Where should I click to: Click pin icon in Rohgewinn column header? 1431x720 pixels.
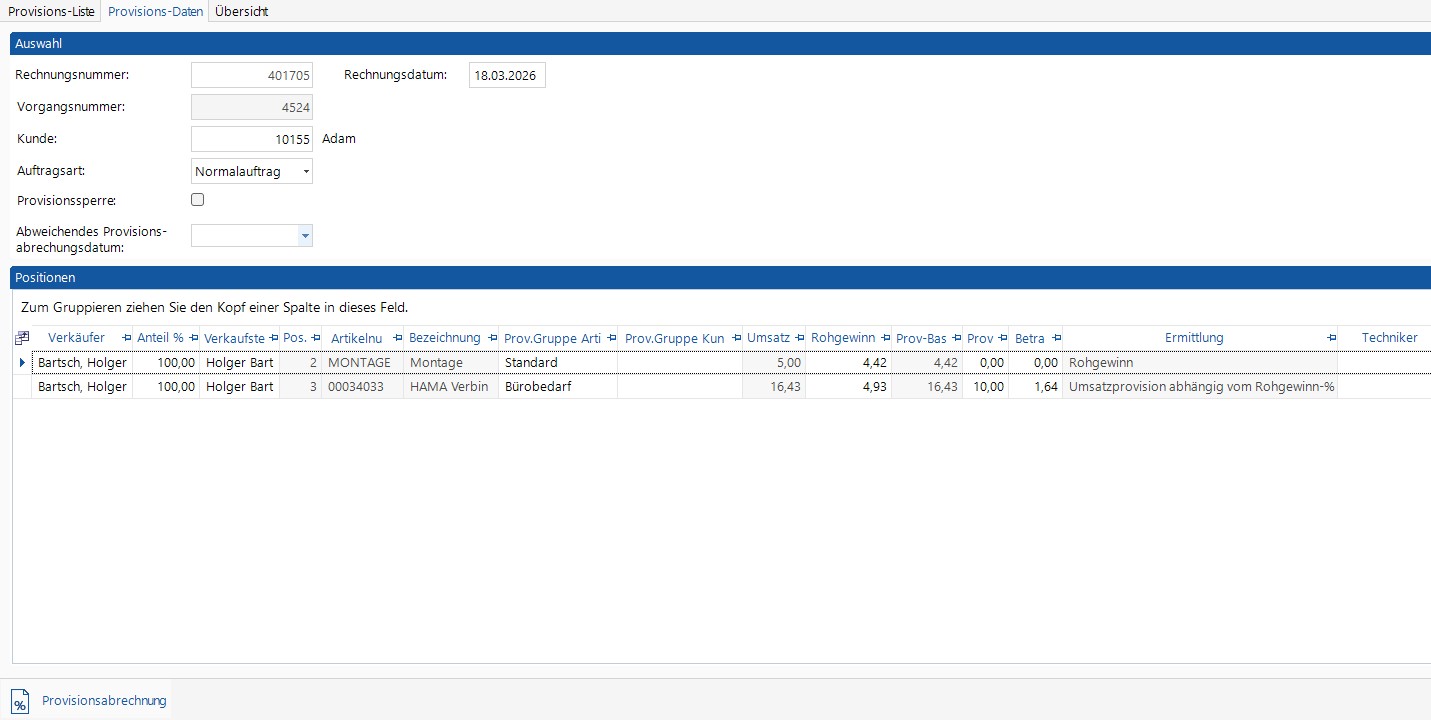coord(885,338)
